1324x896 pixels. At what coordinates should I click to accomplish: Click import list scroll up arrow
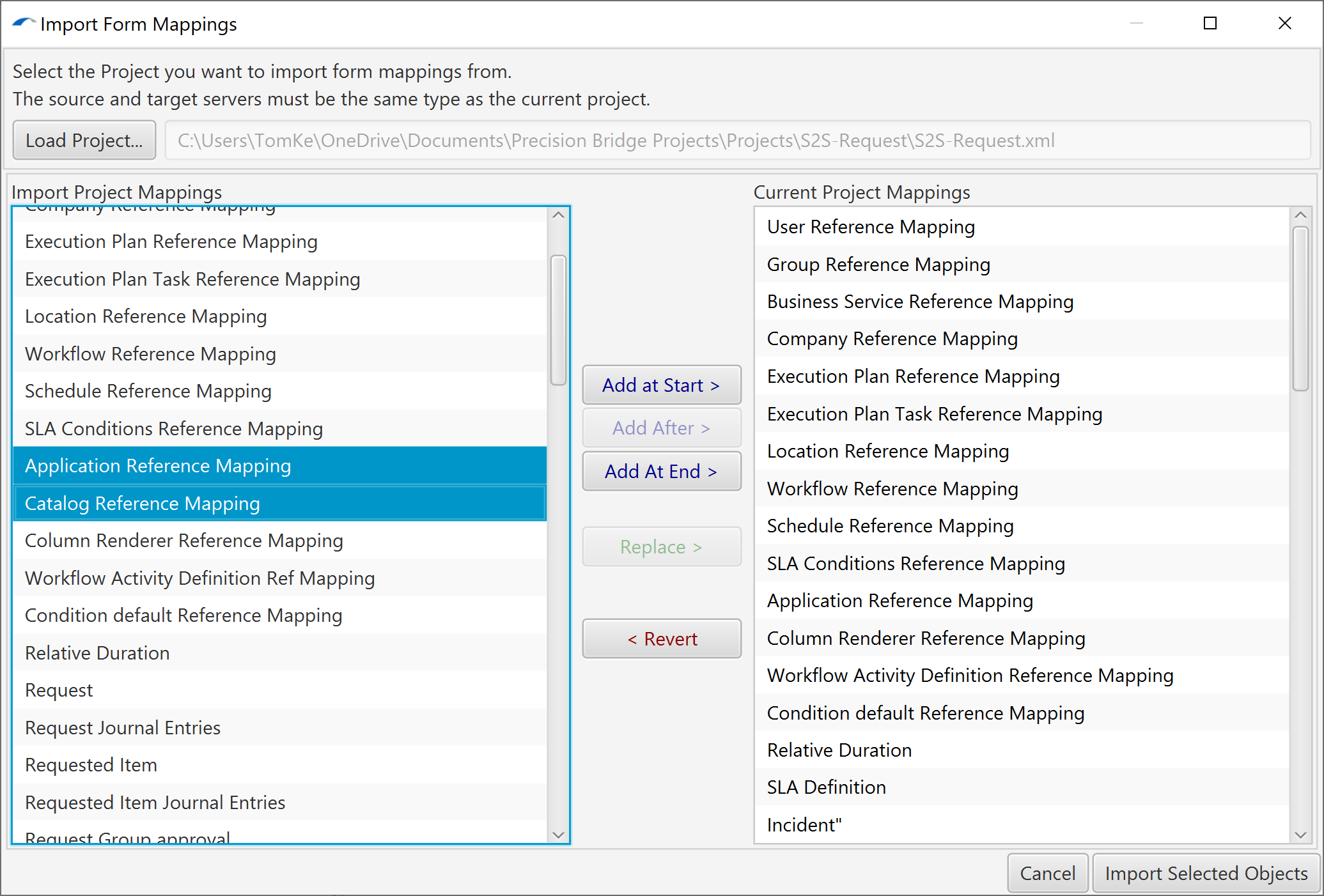coord(558,215)
